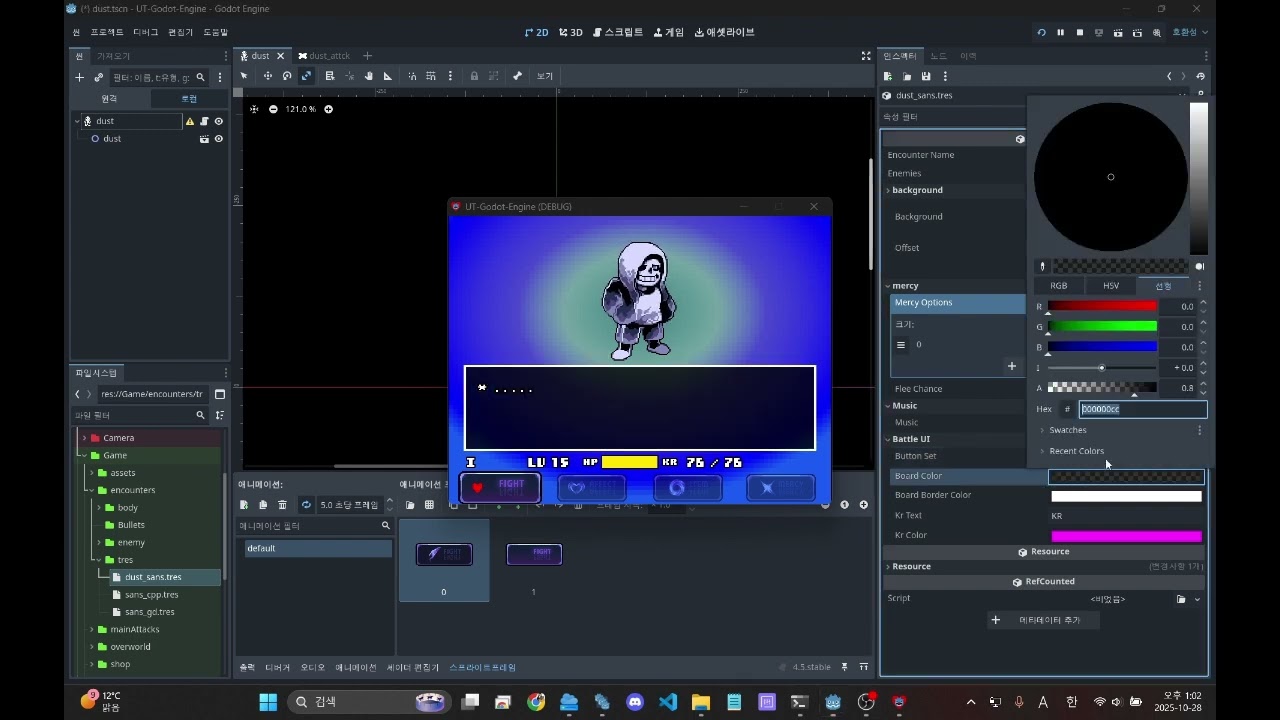Center the 2D viewport view

coord(254,109)
